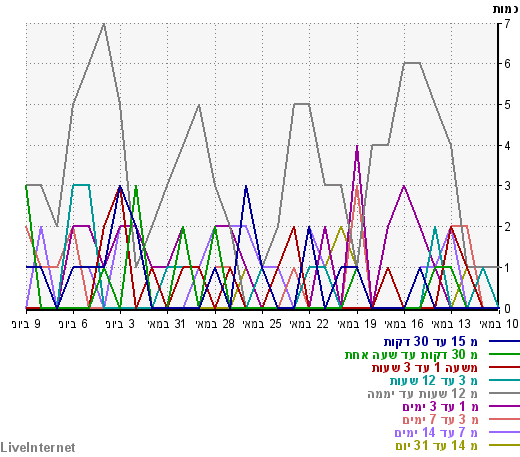Click the x-axis label "22 במאי"

(309, 324)
